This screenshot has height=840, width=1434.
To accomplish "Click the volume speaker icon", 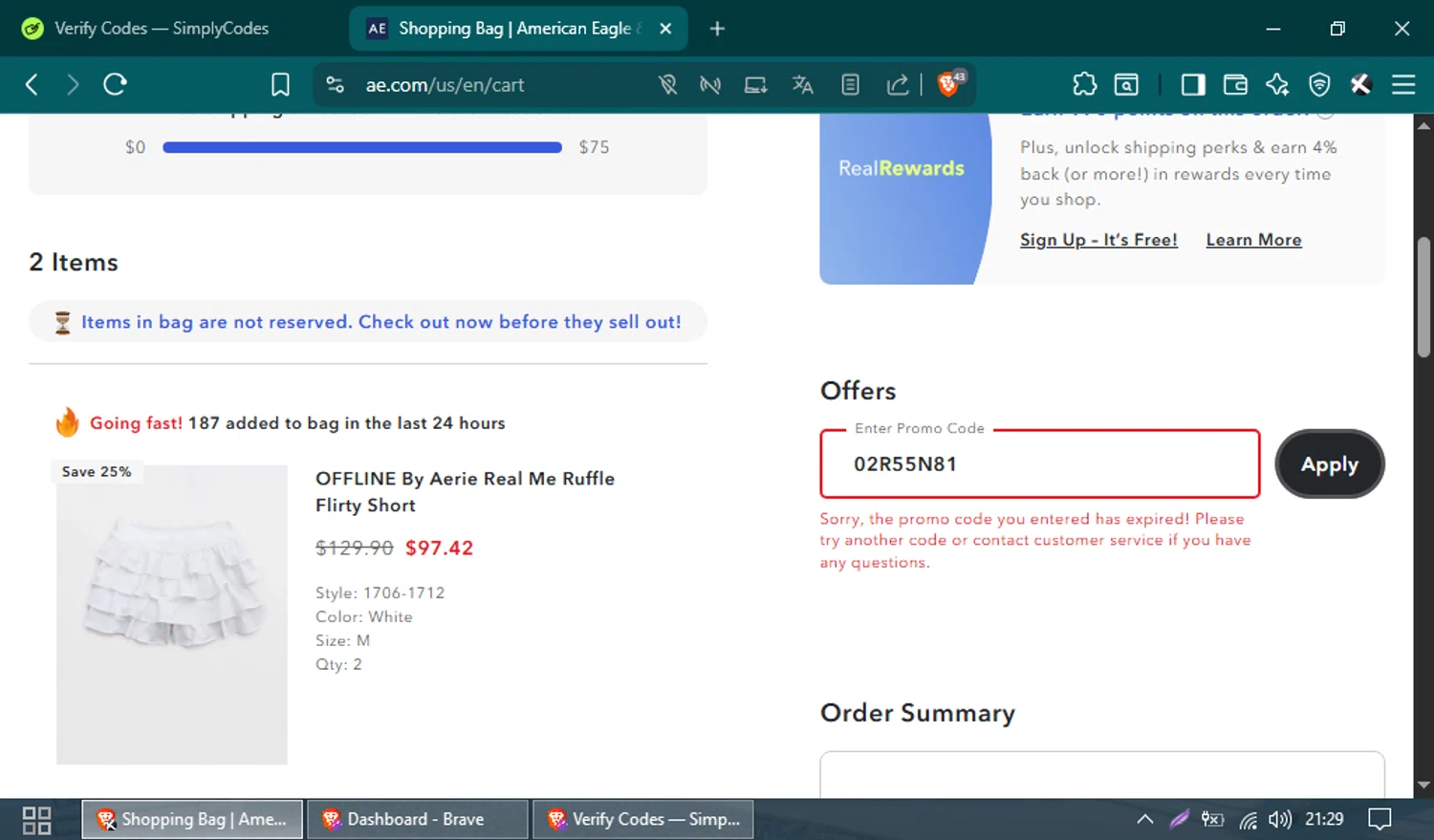I will pos(1280,820).
